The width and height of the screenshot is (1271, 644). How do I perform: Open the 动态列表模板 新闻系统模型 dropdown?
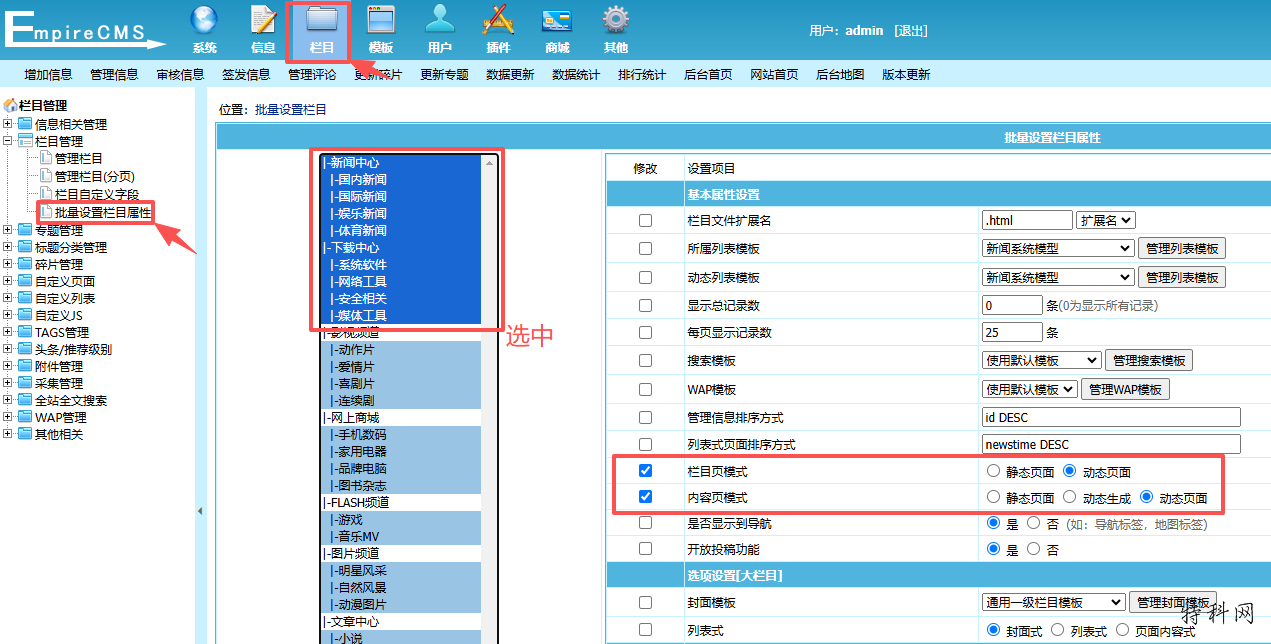pyautogui.click(x=1058, y=277)
